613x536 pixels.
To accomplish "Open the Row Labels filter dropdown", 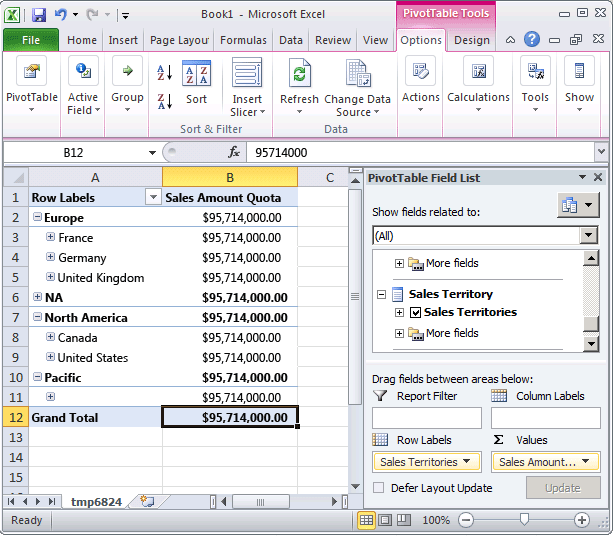I will (153, 198).
